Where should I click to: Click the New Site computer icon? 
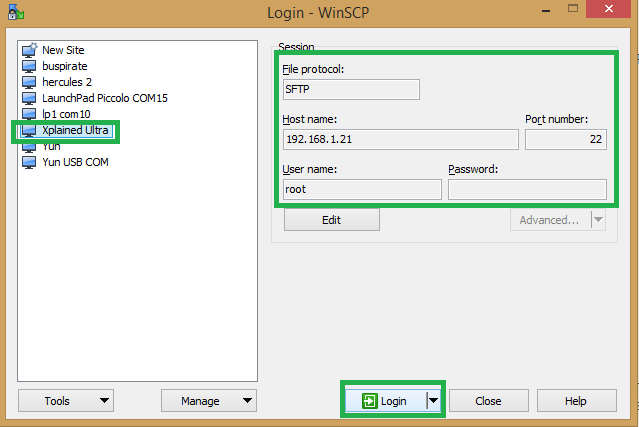click(29, 50)
